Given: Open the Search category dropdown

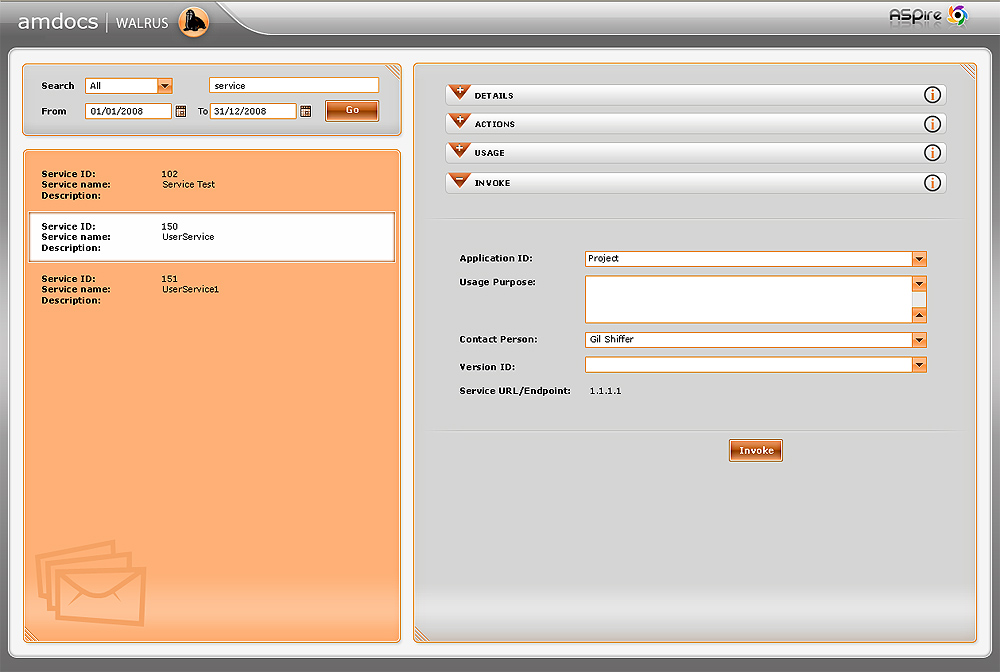Looking at the screenshot, I should click(x=165, y=86).
